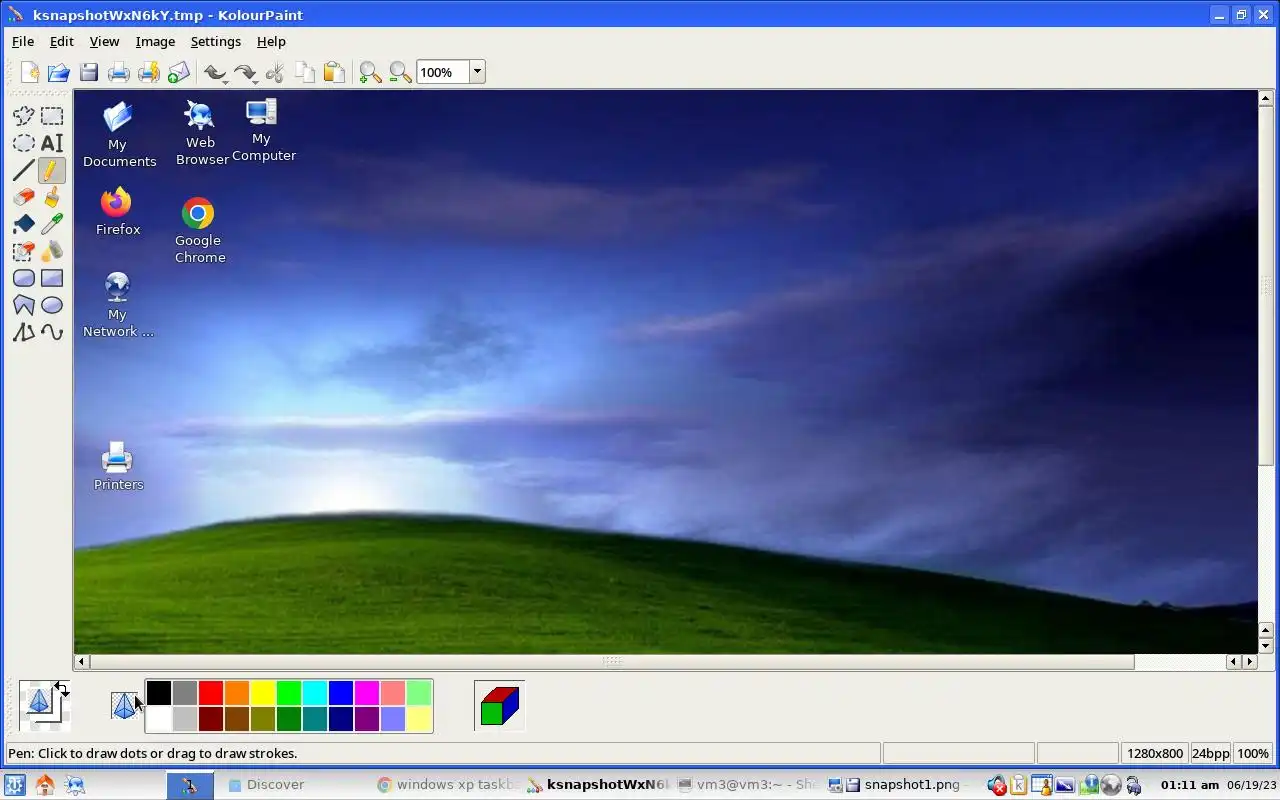This screenshot has width=1280, height=800.
Task: Pick the magenta color swatch
Action: (x=366, y=692)
